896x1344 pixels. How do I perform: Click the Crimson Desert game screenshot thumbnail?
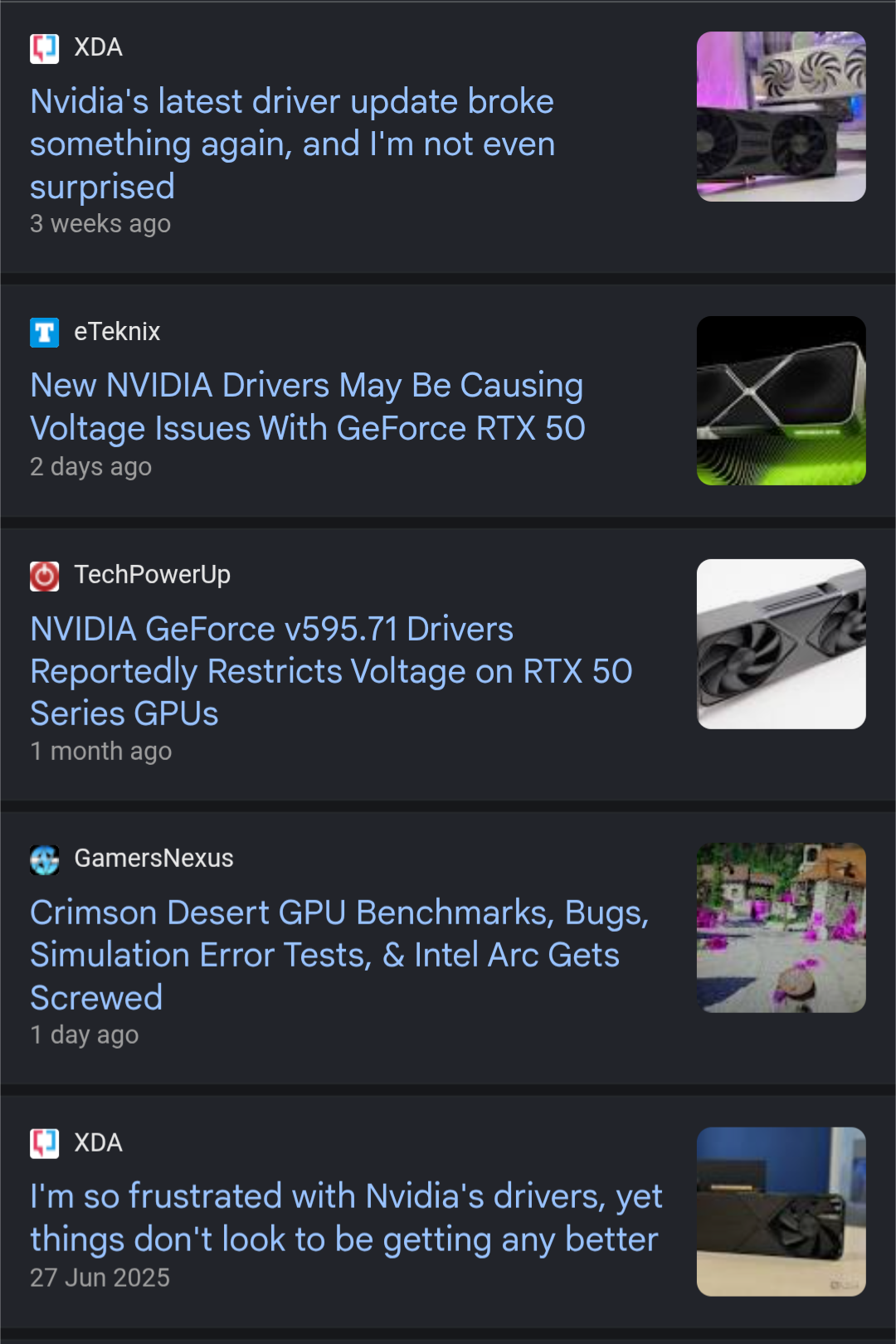pyautogui.click(x=781, y=928)
